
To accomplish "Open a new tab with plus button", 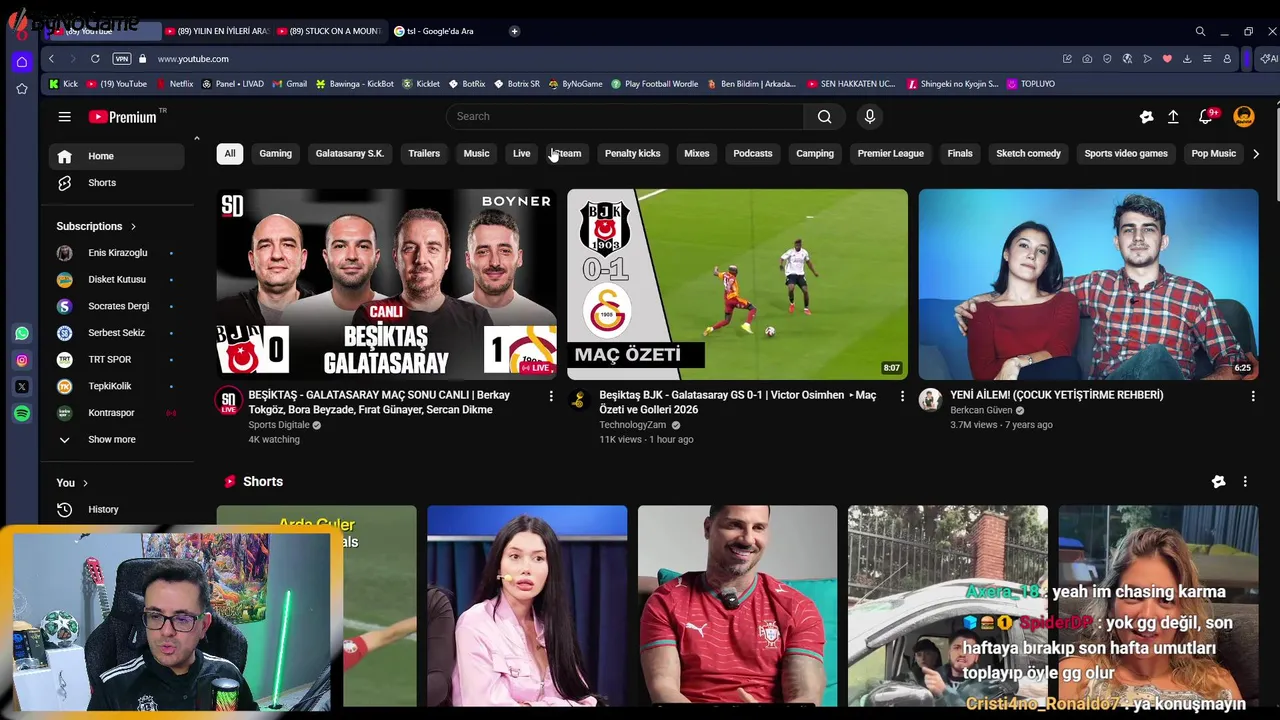I will 514,31.
